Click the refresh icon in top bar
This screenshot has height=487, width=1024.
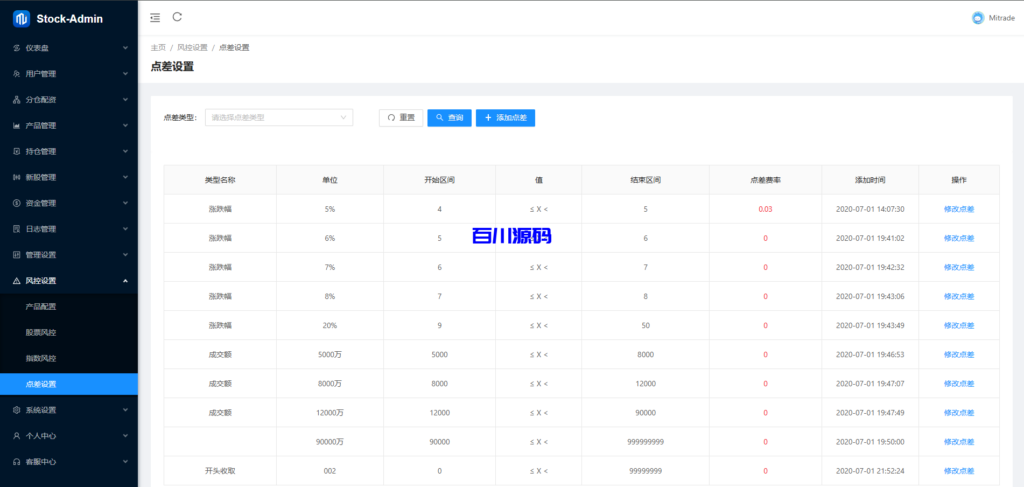(177, 17)
